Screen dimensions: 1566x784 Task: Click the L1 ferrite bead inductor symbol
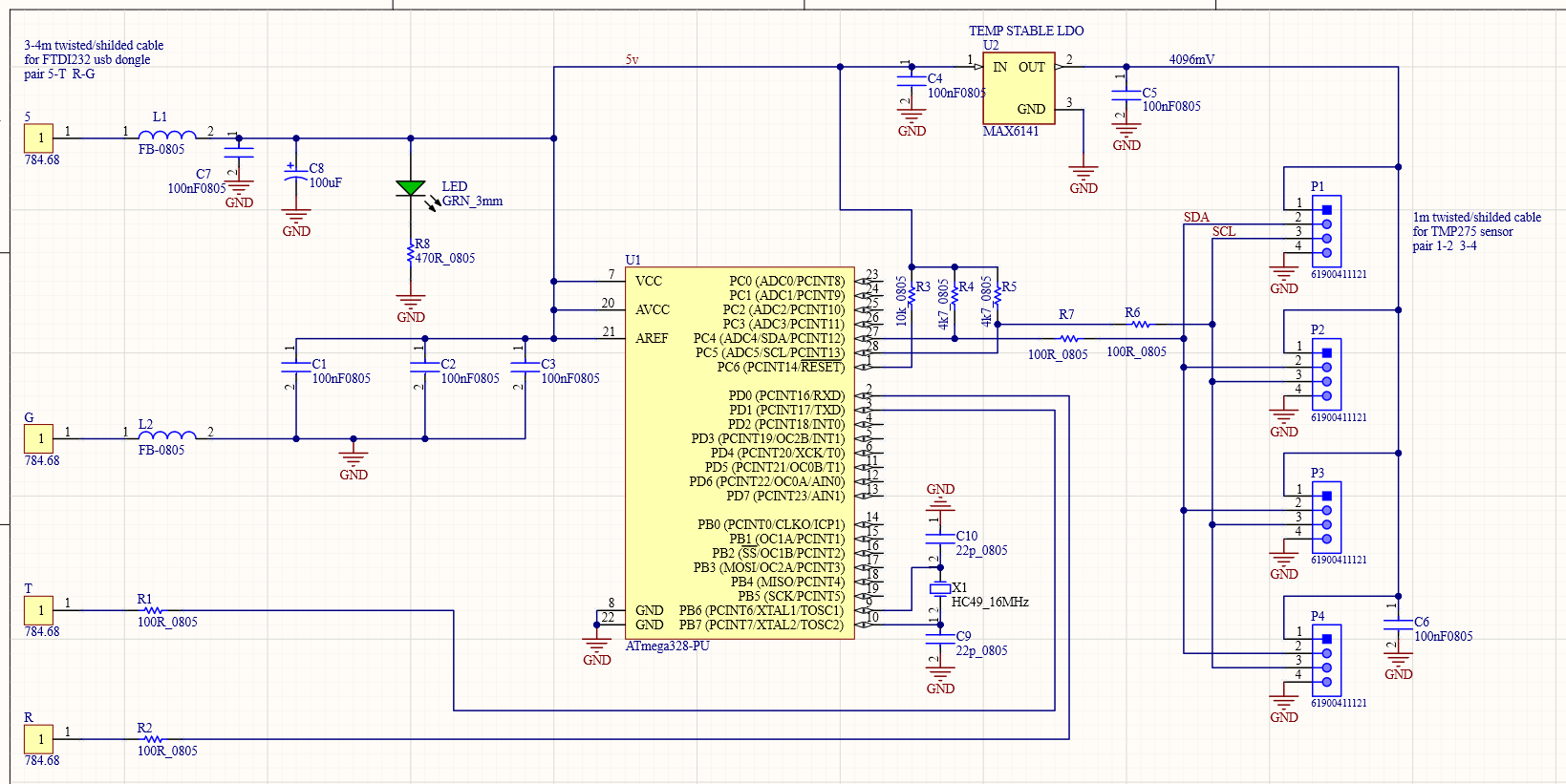pyautogui.click(x=167, y=137)
